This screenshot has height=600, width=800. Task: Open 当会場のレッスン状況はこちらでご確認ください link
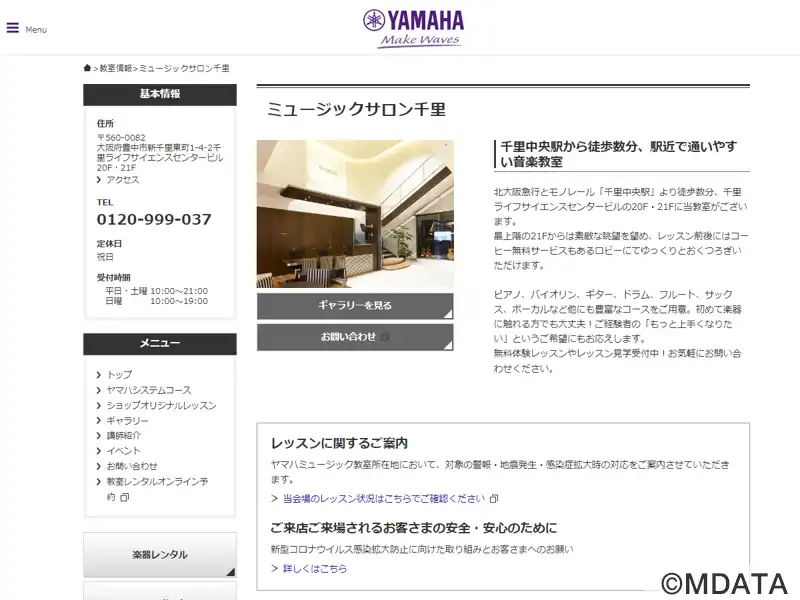pos(384,498)
